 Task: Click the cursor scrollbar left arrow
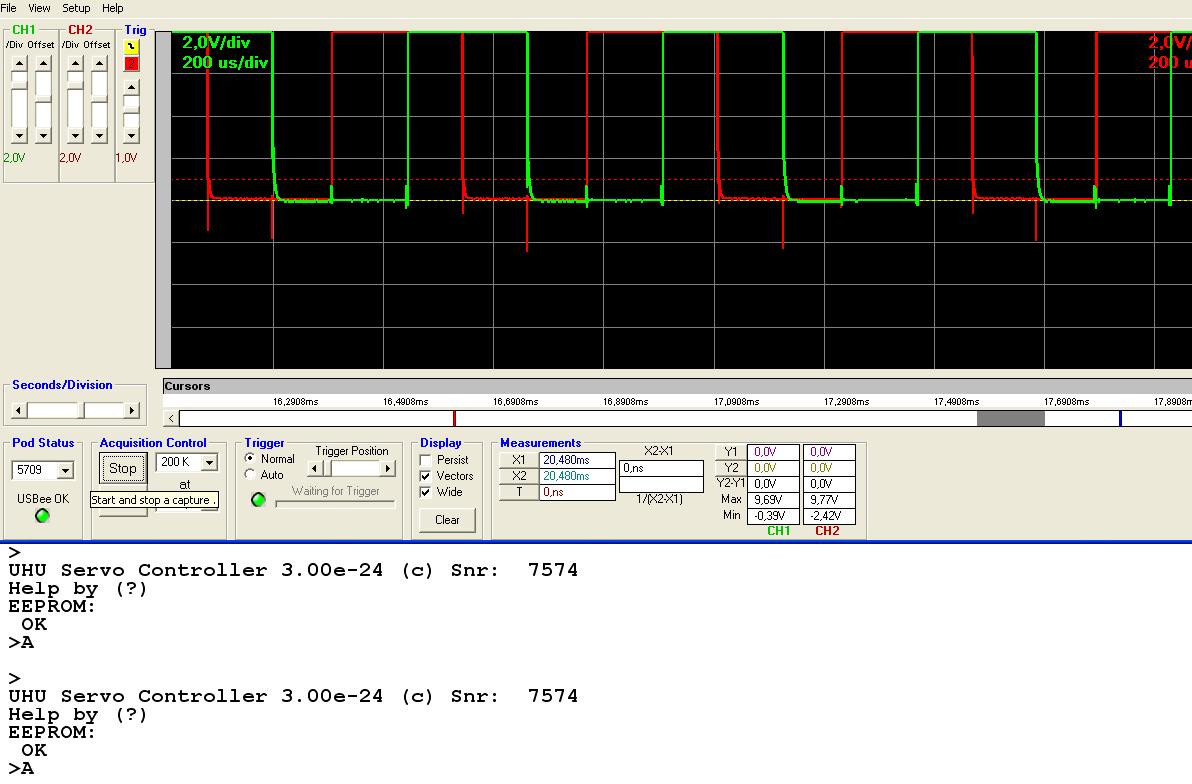pos(171,418)
